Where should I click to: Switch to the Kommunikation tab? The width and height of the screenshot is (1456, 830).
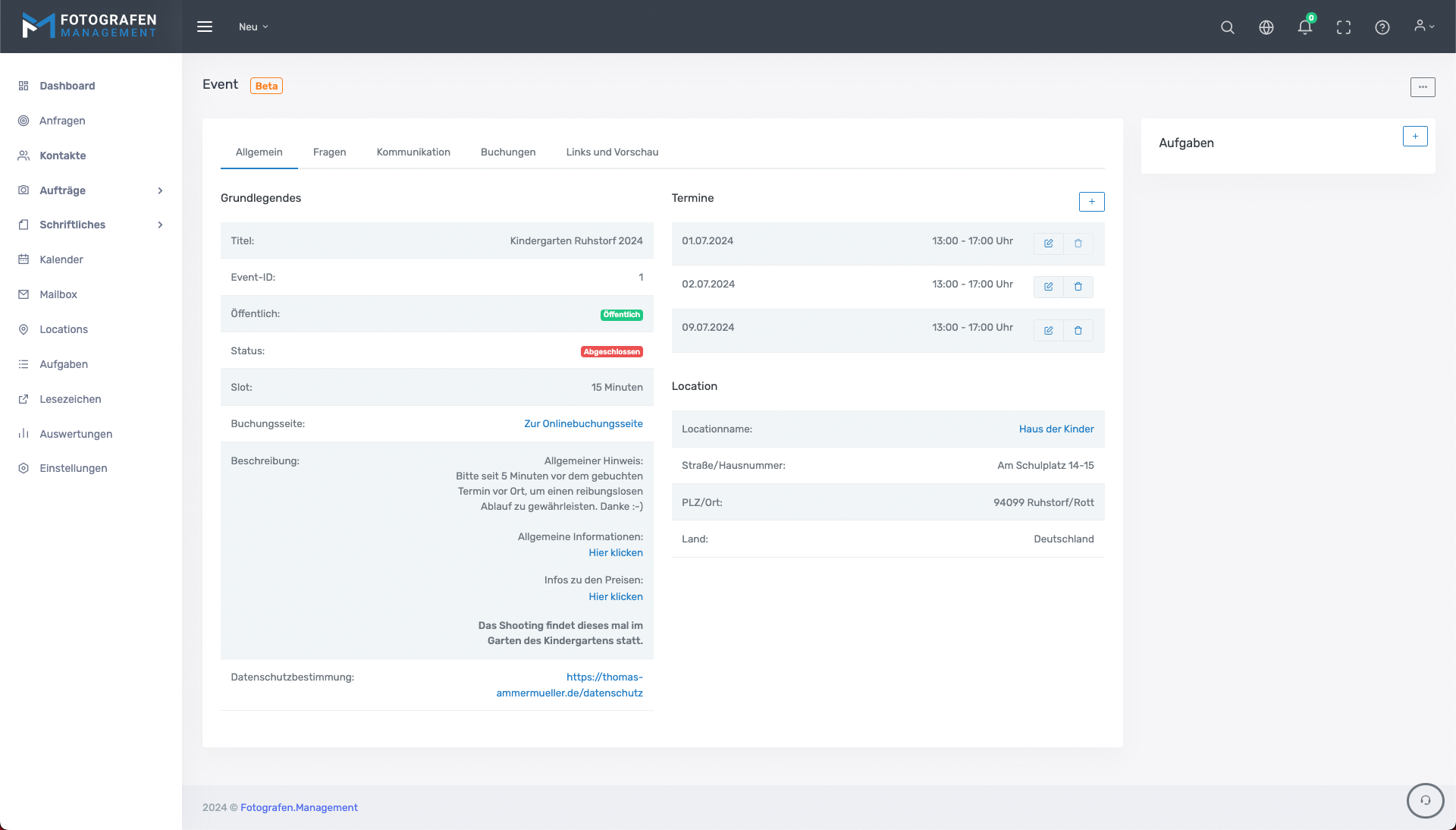pos(413,152)
